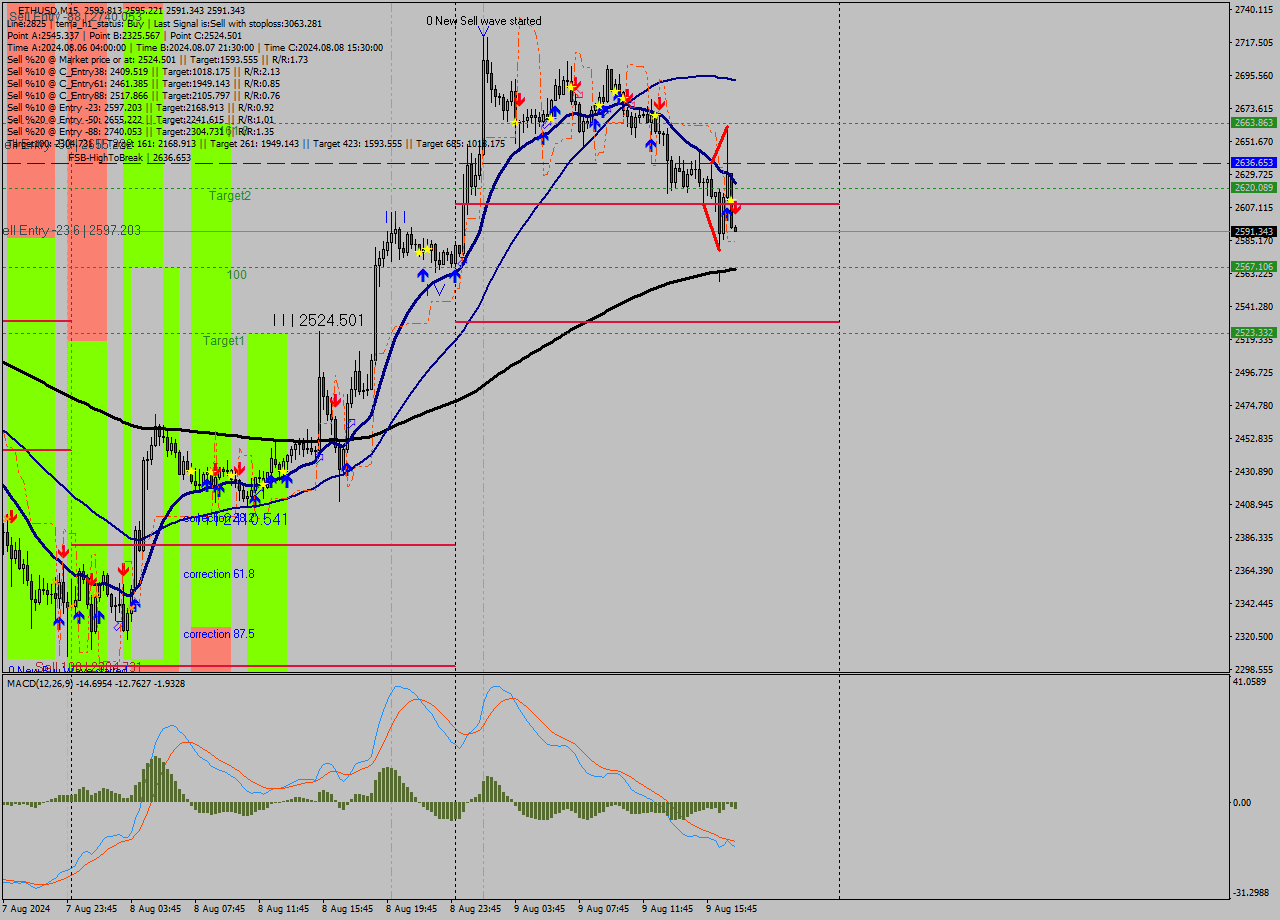
Task: Click the blue V checkmark under 'New Sell wave started'
Action: [x=483, y=30]
